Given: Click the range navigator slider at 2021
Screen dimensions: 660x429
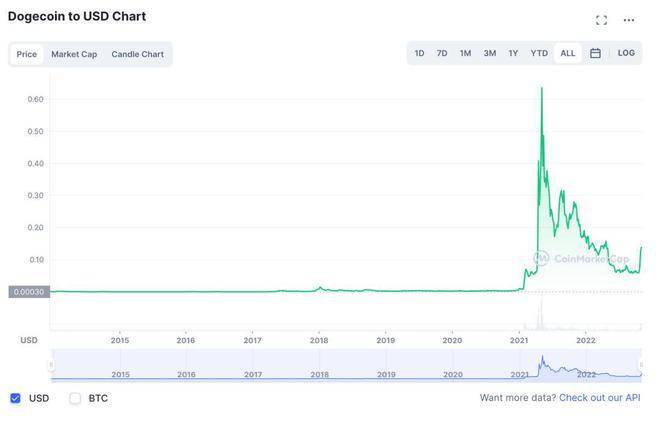Looking at the screenshot, I should [x=519, y=367].
